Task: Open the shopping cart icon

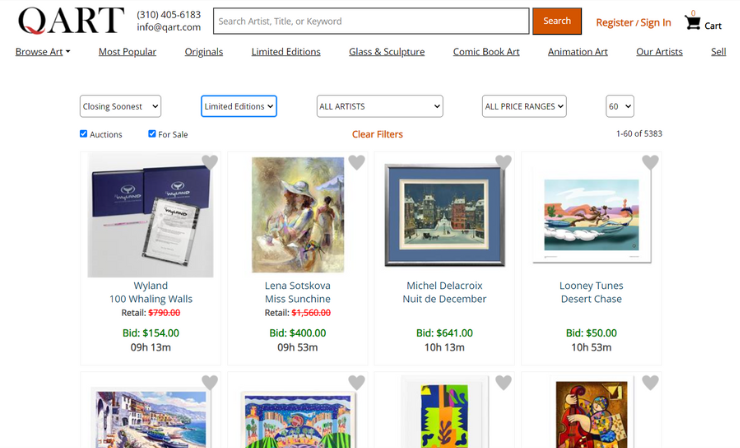Action: [692, 22]
